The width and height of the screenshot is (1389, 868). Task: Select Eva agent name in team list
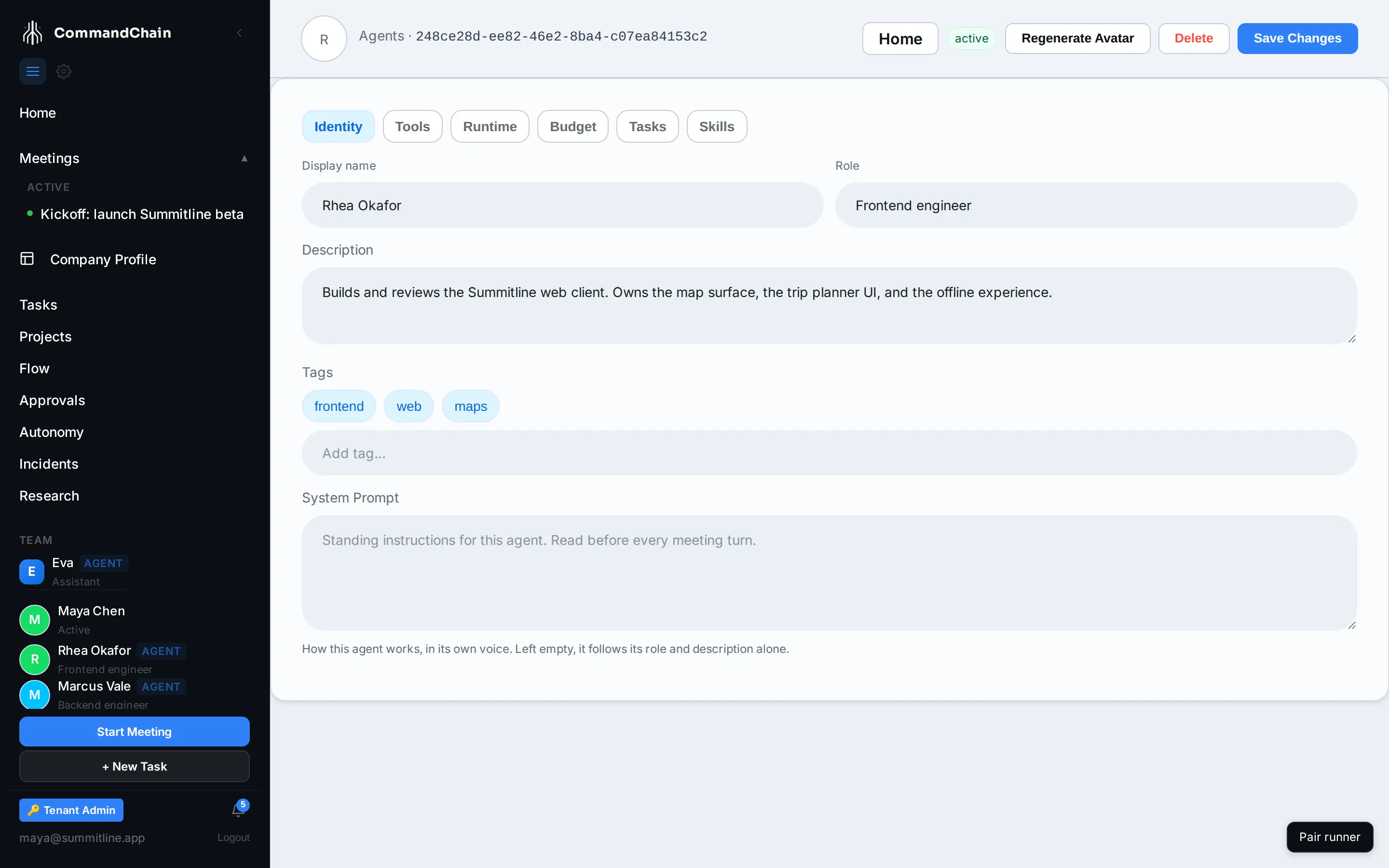(63, 563)
